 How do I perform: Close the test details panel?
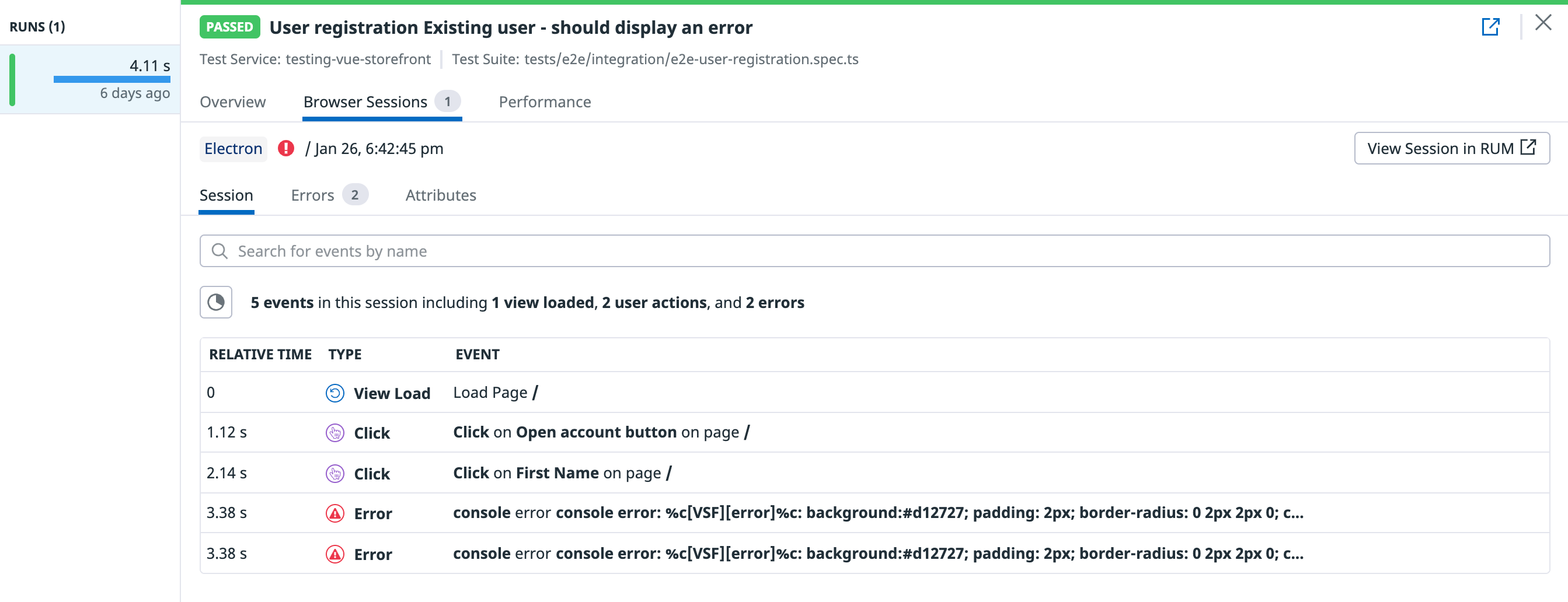[1543, 23]
